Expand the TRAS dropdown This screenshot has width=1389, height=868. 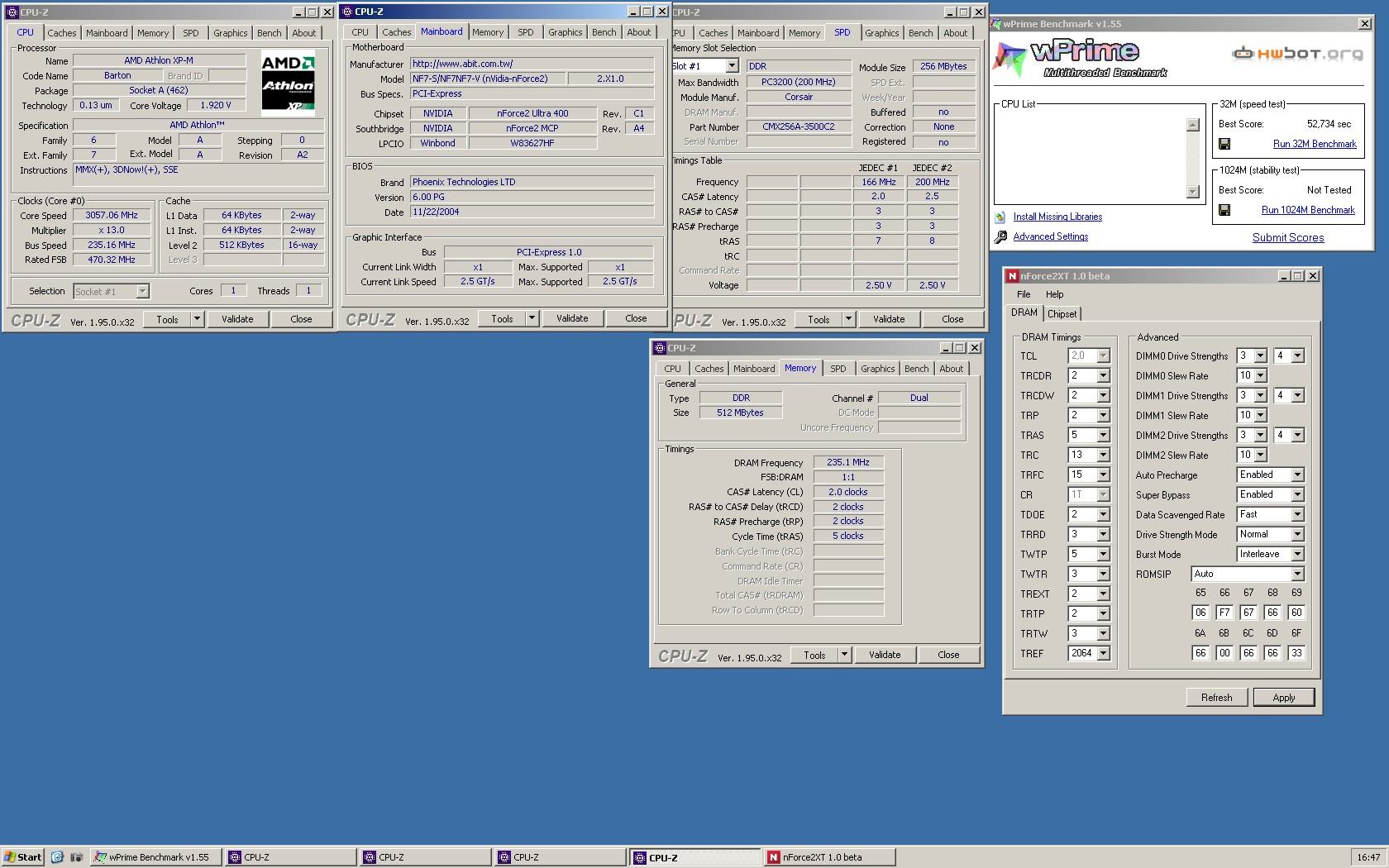1103,436
